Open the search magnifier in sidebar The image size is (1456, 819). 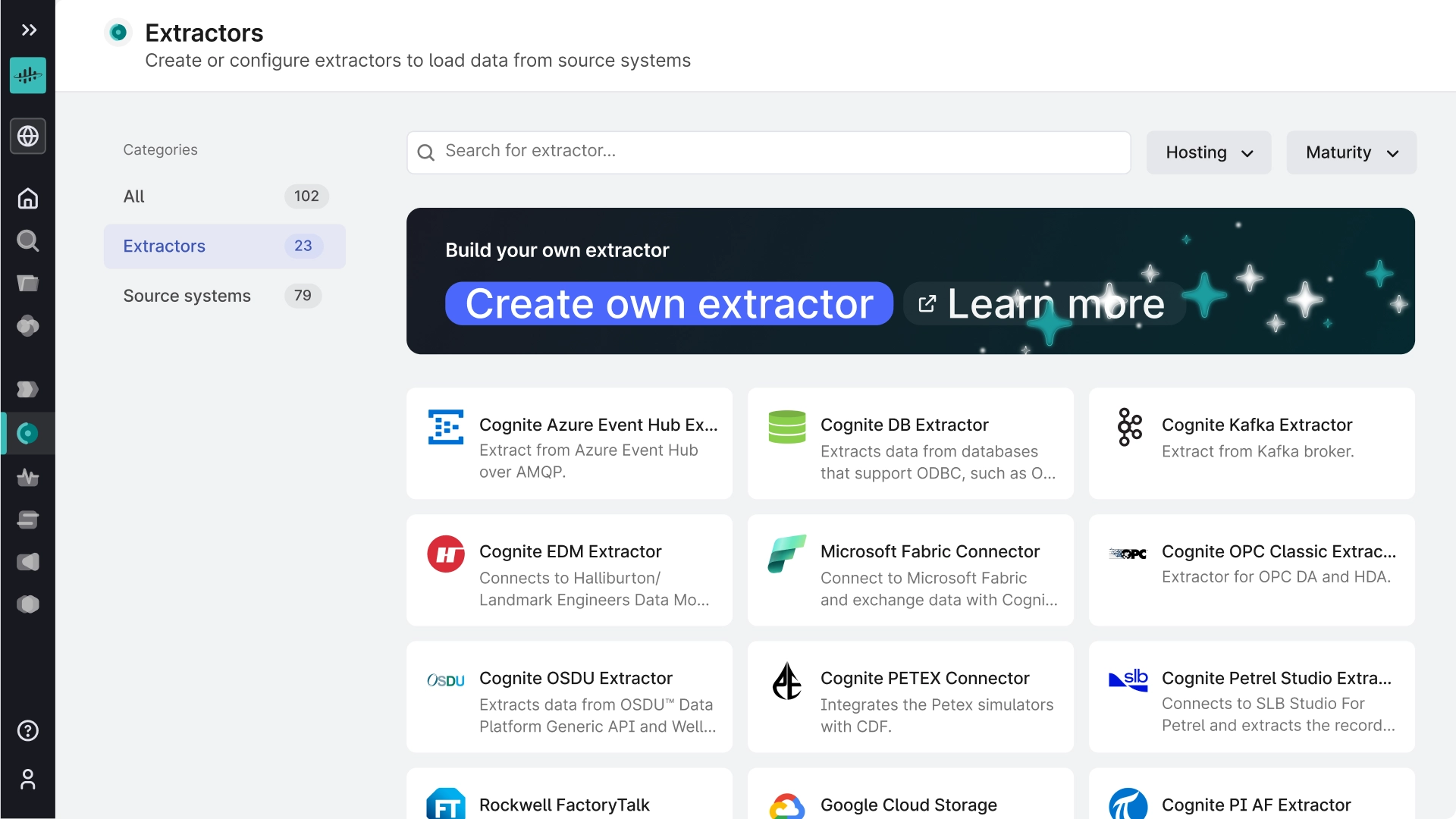[x=28, y=240]
